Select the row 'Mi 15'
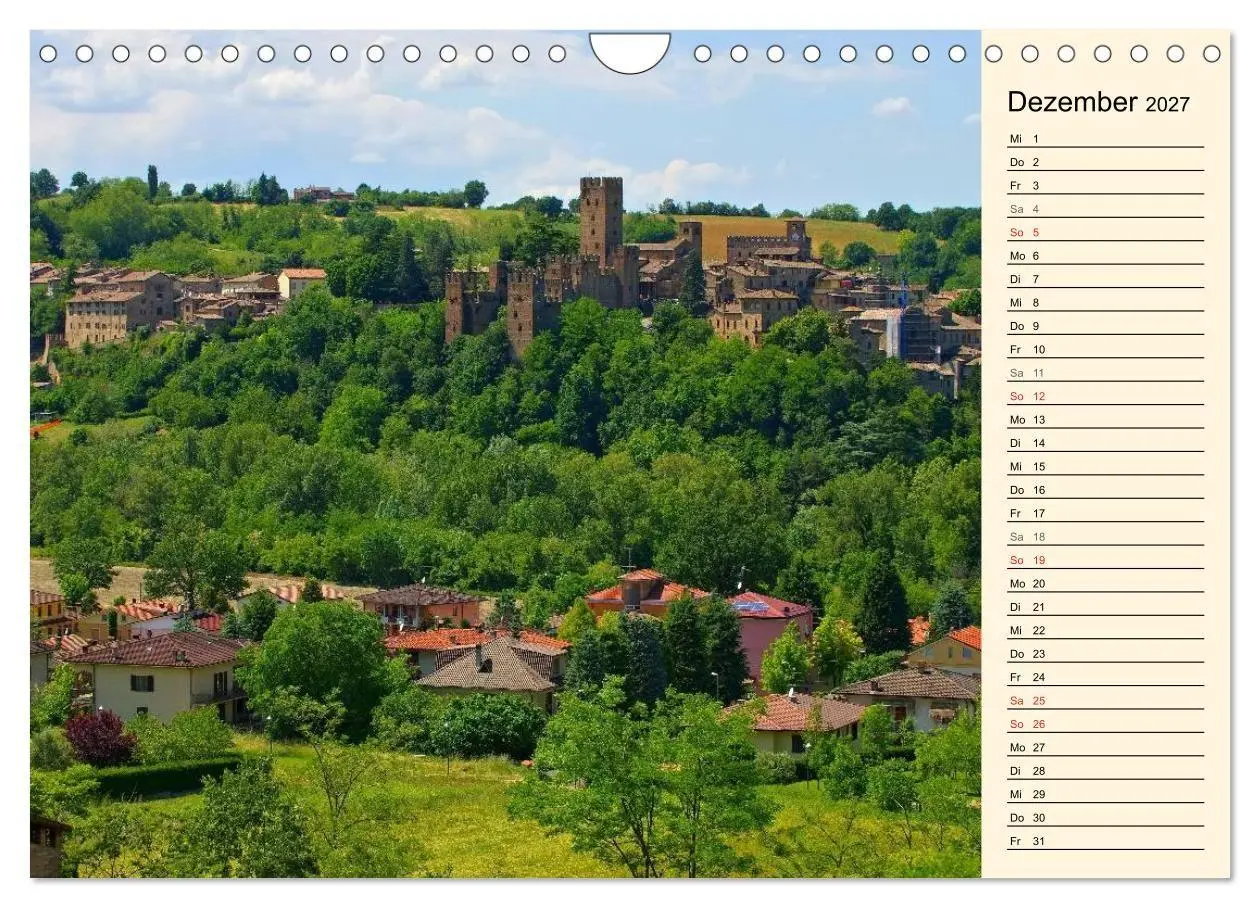 (x=1105, y=466)
